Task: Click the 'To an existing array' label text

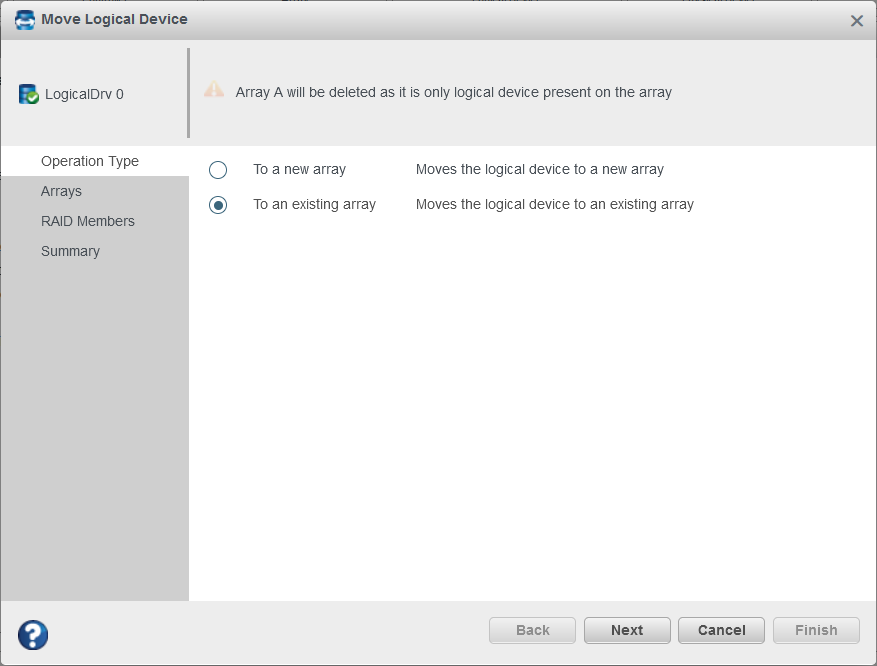Action: [316, 204]
